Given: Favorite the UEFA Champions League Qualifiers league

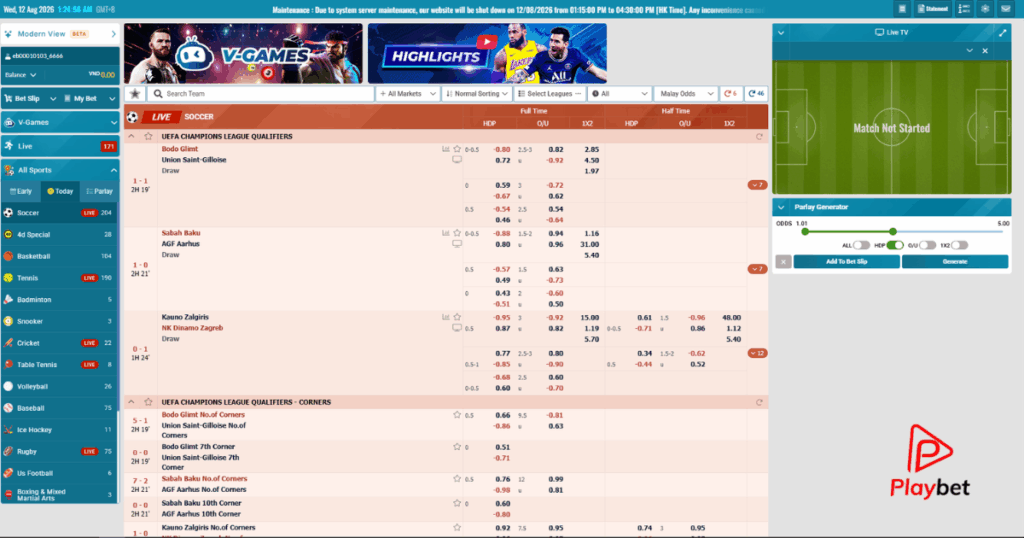Looking at the screenshot, I should click(148, 136).
